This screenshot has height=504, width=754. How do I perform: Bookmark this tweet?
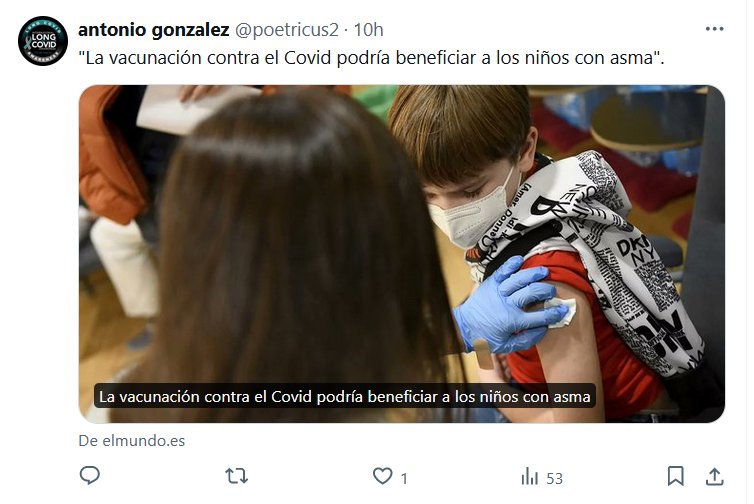(676, 476)
